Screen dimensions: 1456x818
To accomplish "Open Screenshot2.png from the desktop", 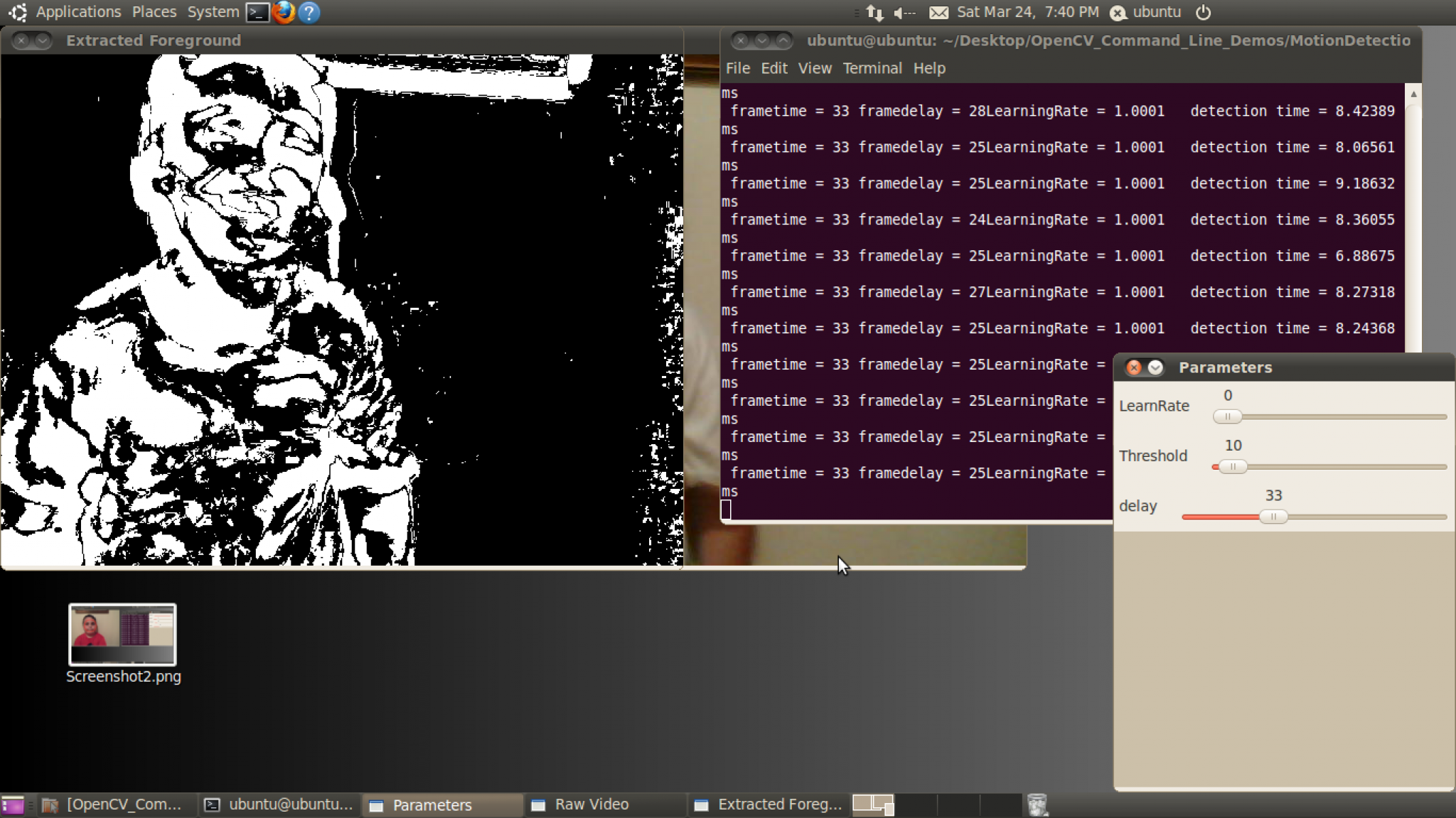I will pyautogui.click(x=122, y=635).
